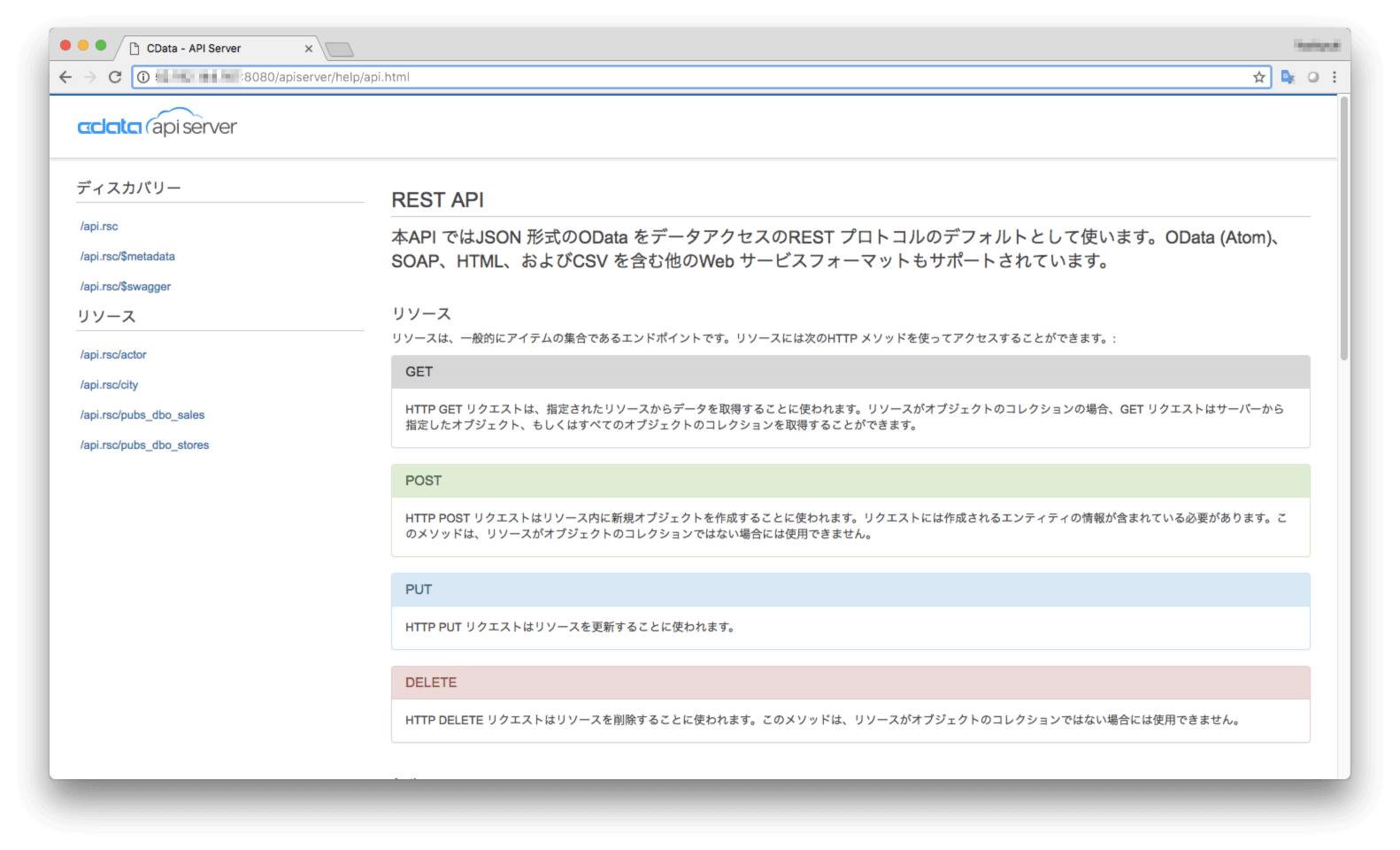Open the /api.rsc/actor resource link

point(113,355)
